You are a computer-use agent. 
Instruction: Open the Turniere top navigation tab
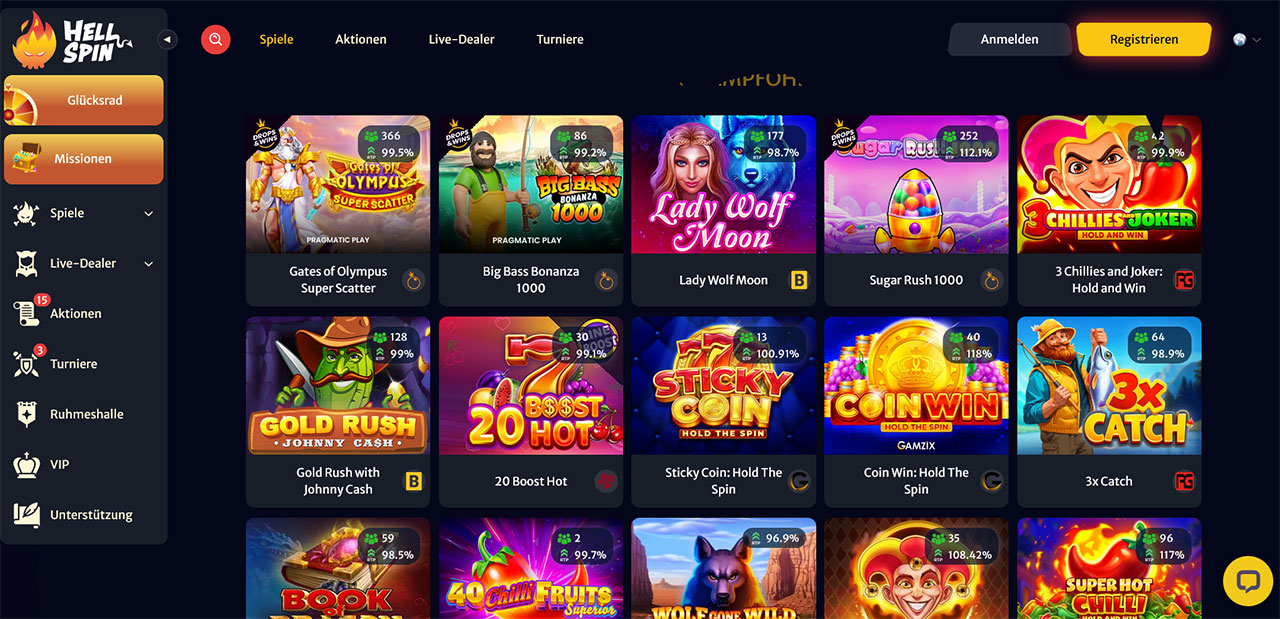(x=560, y=39)
